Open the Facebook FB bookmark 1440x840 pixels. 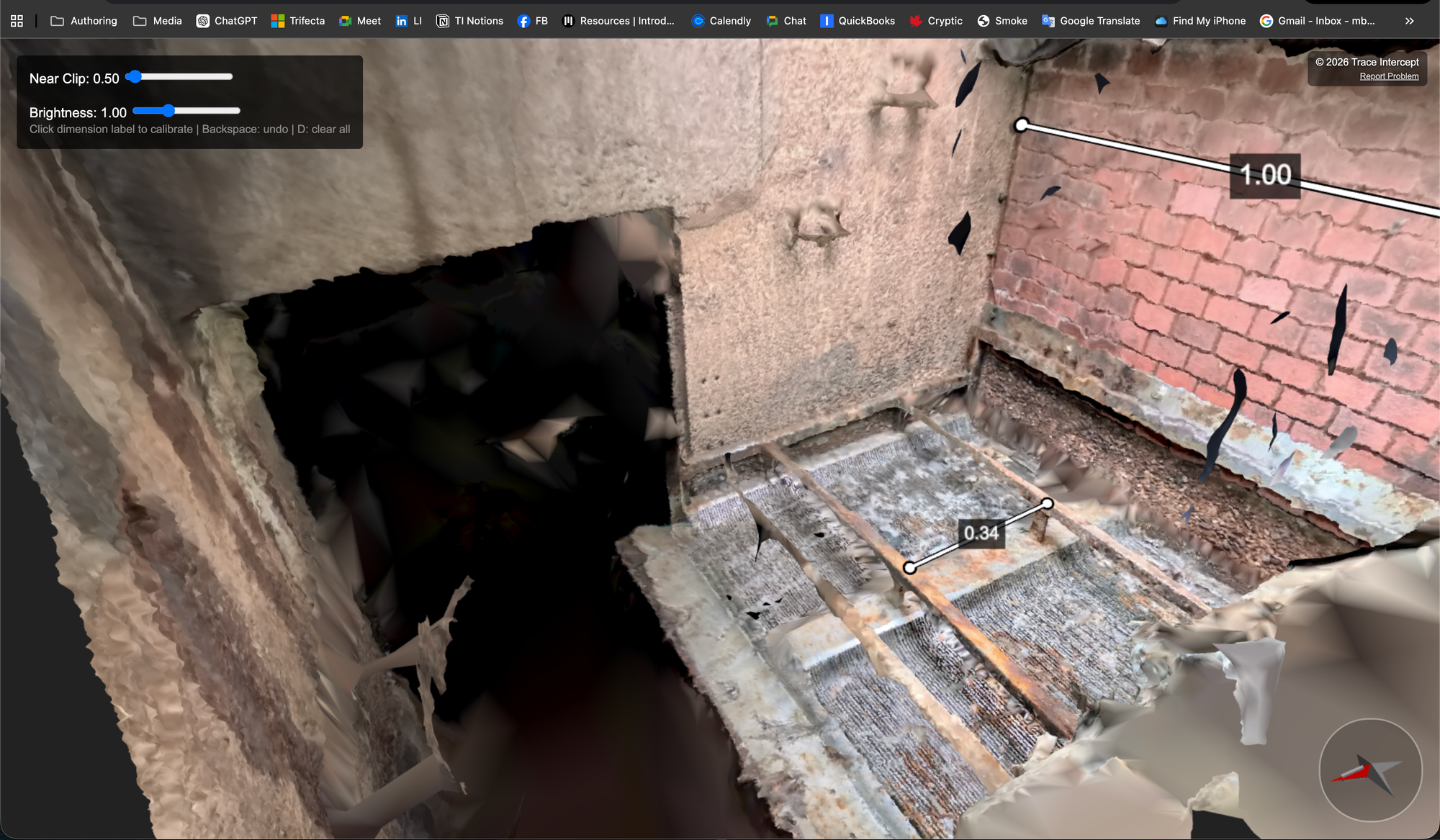[533, 21]
